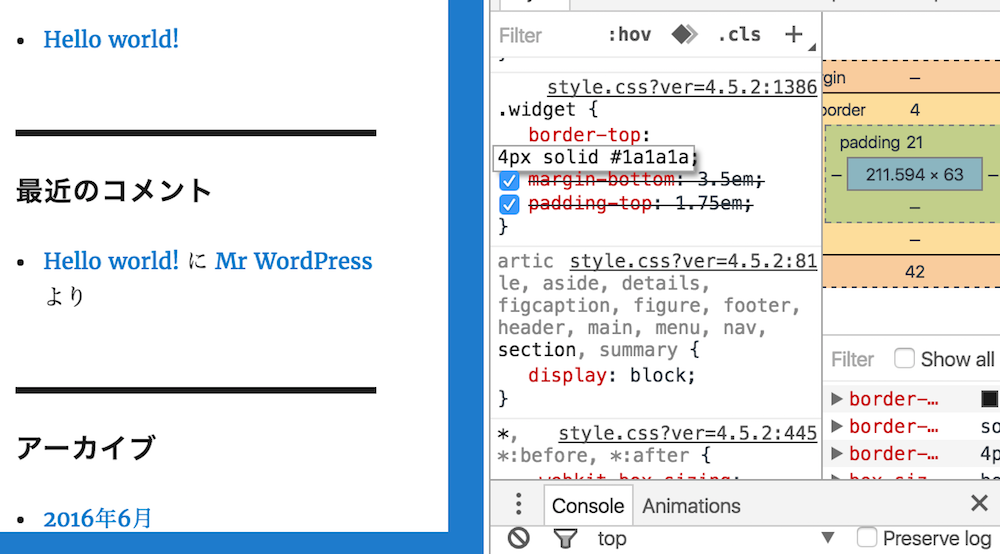The height and width of the screenshot is (554, 1000).
Task: Switch to the Animations drawer tab
Action: pyautogui.click(x=691, y=506)
